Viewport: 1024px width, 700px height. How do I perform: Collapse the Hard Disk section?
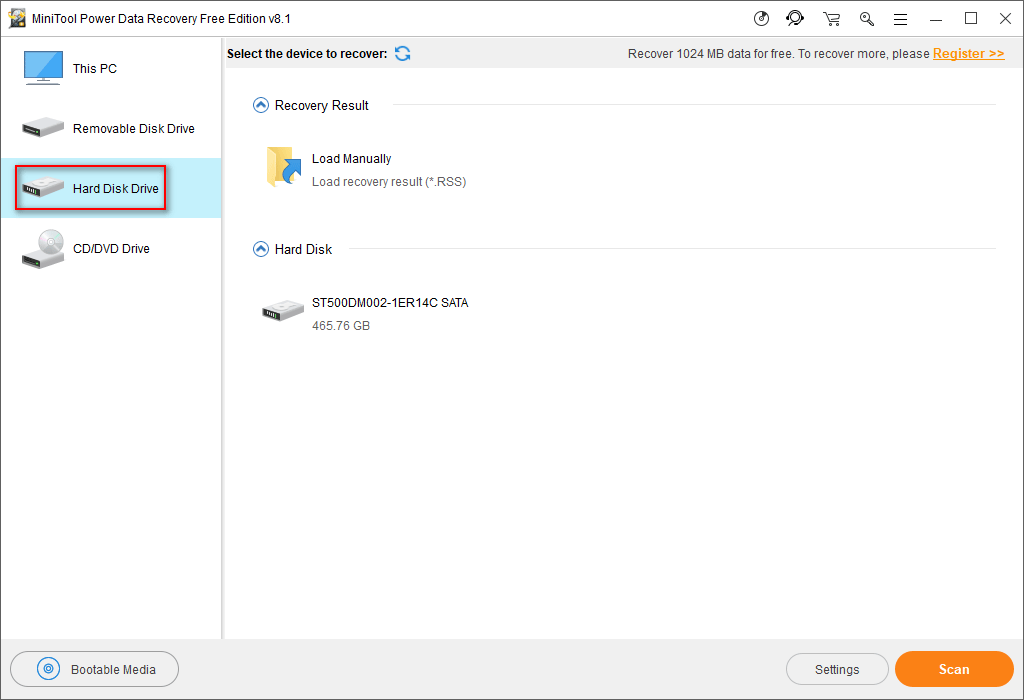[x=261, y=249]
